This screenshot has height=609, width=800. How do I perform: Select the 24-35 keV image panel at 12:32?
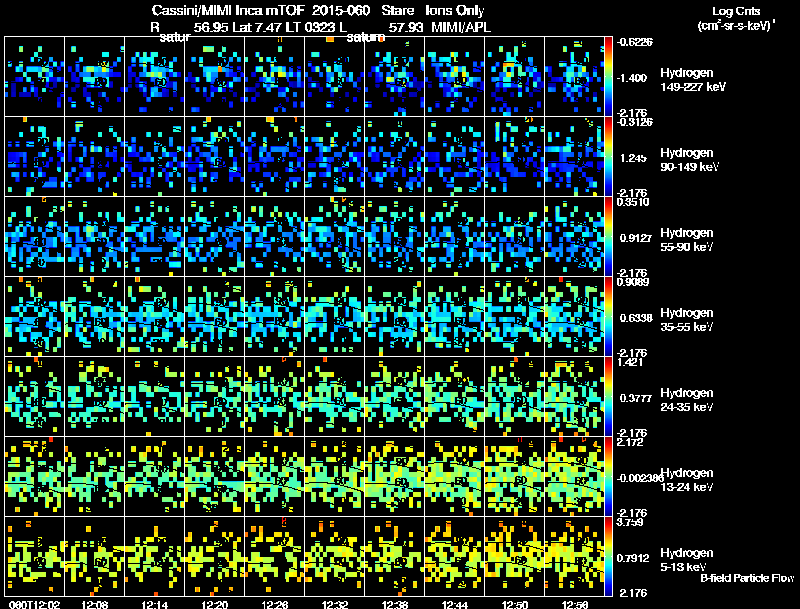pos(335,397)
